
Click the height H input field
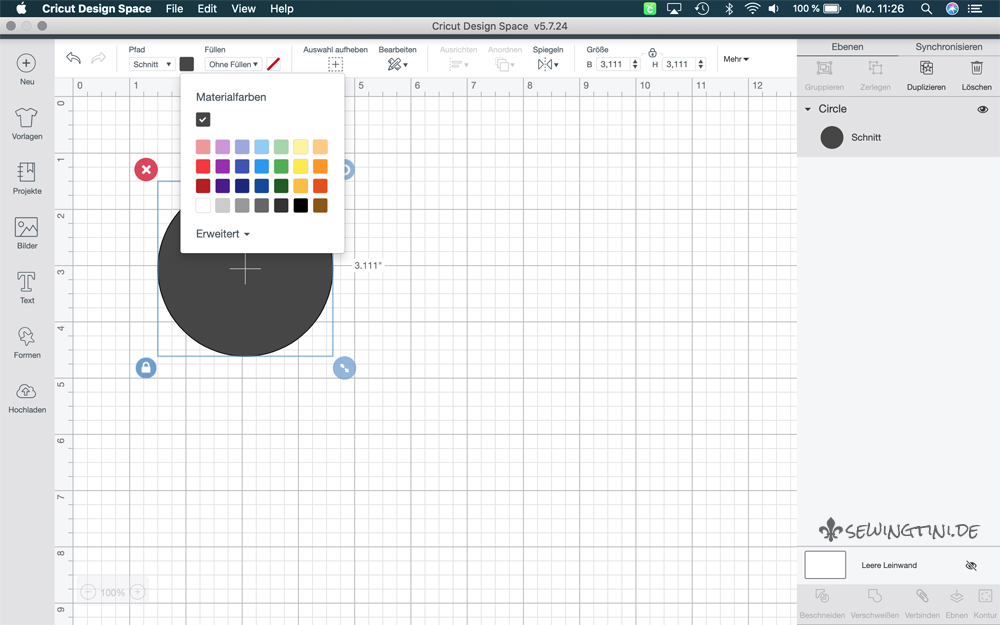tap(678, 64)
